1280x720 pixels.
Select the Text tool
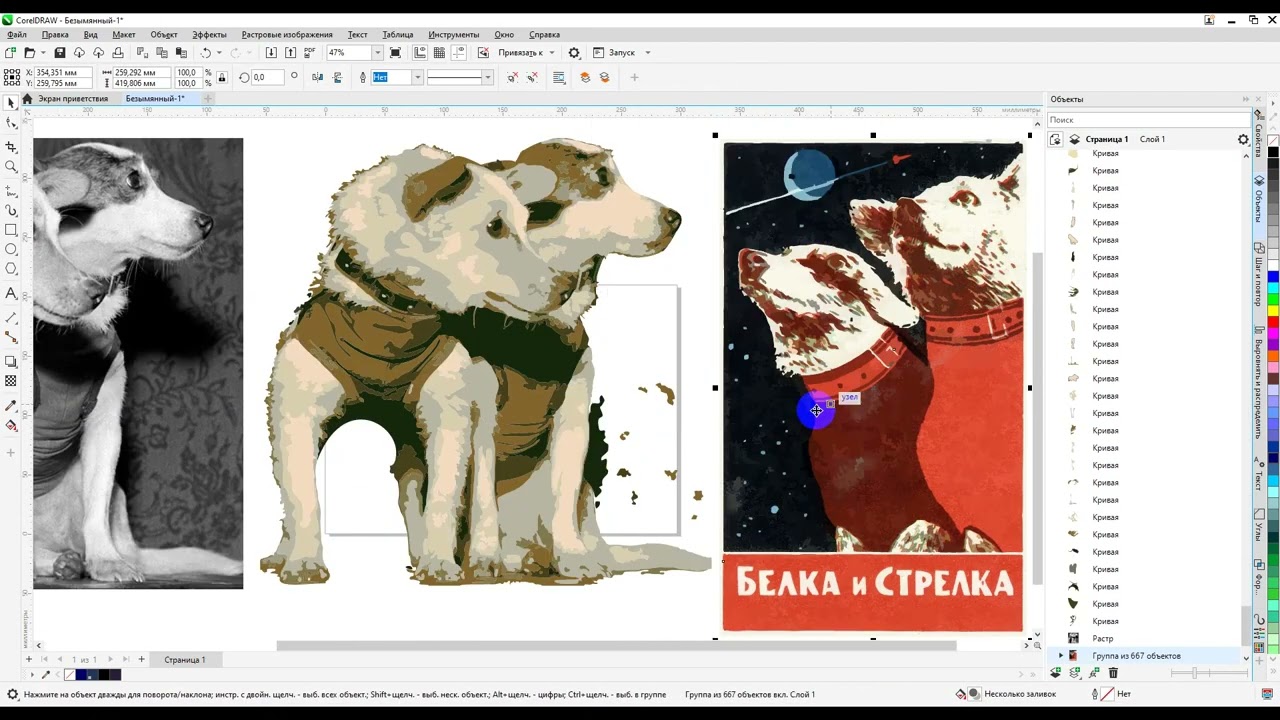(x=11, y=293)
